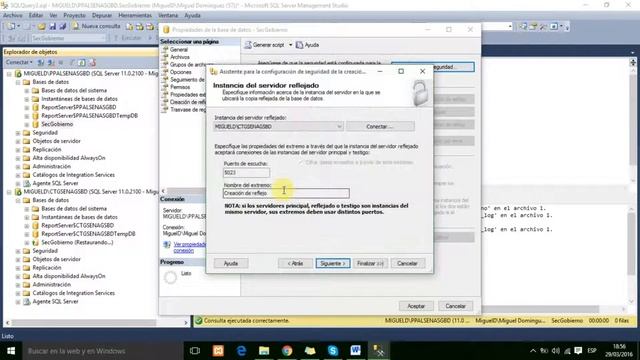The width and height of the screenshot is (640, 360).
Task: Click the volume icon in system tray
Action: (x=556, y=351)
